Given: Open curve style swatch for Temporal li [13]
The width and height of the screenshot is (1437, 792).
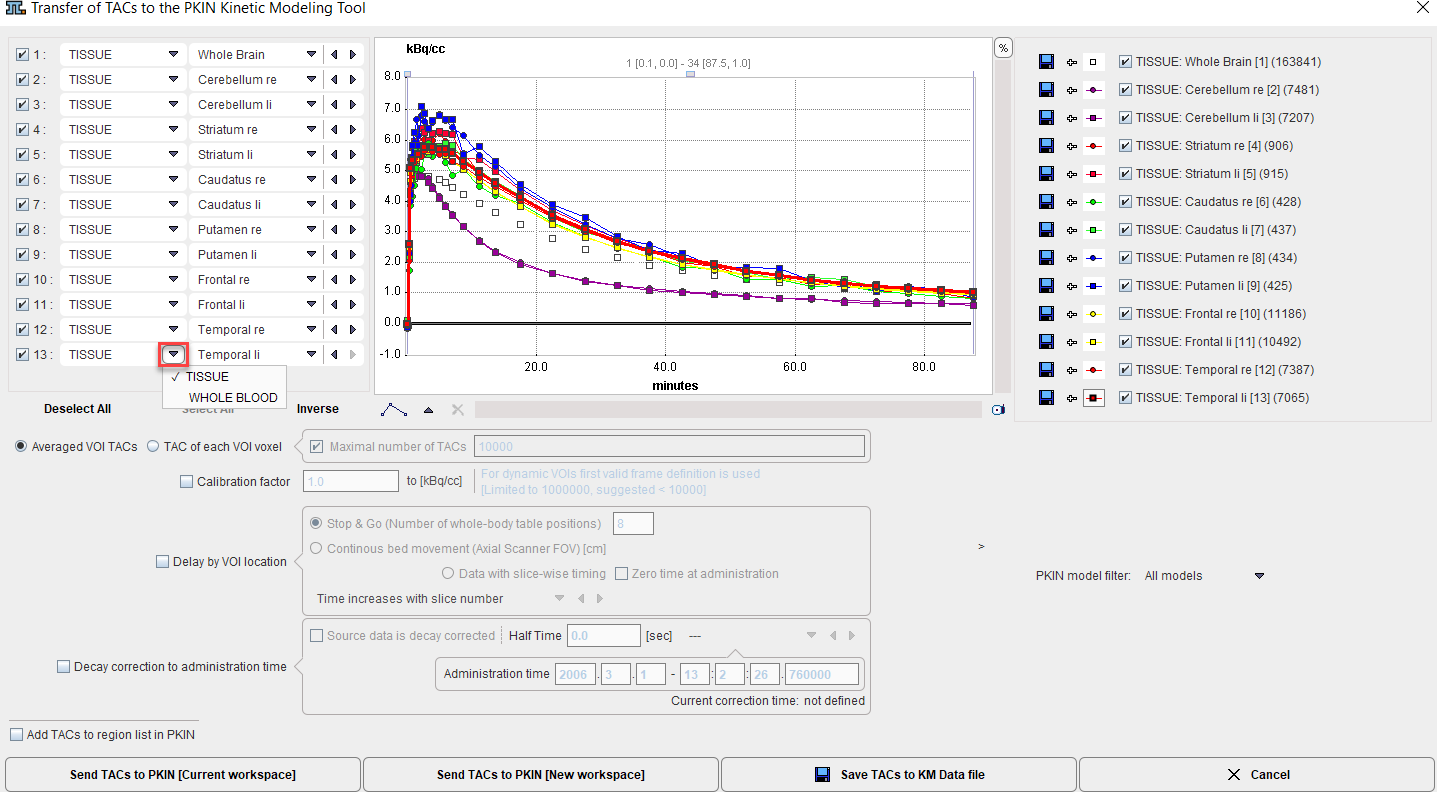Looking at the screenshot, I should [x=1094, y=398].
